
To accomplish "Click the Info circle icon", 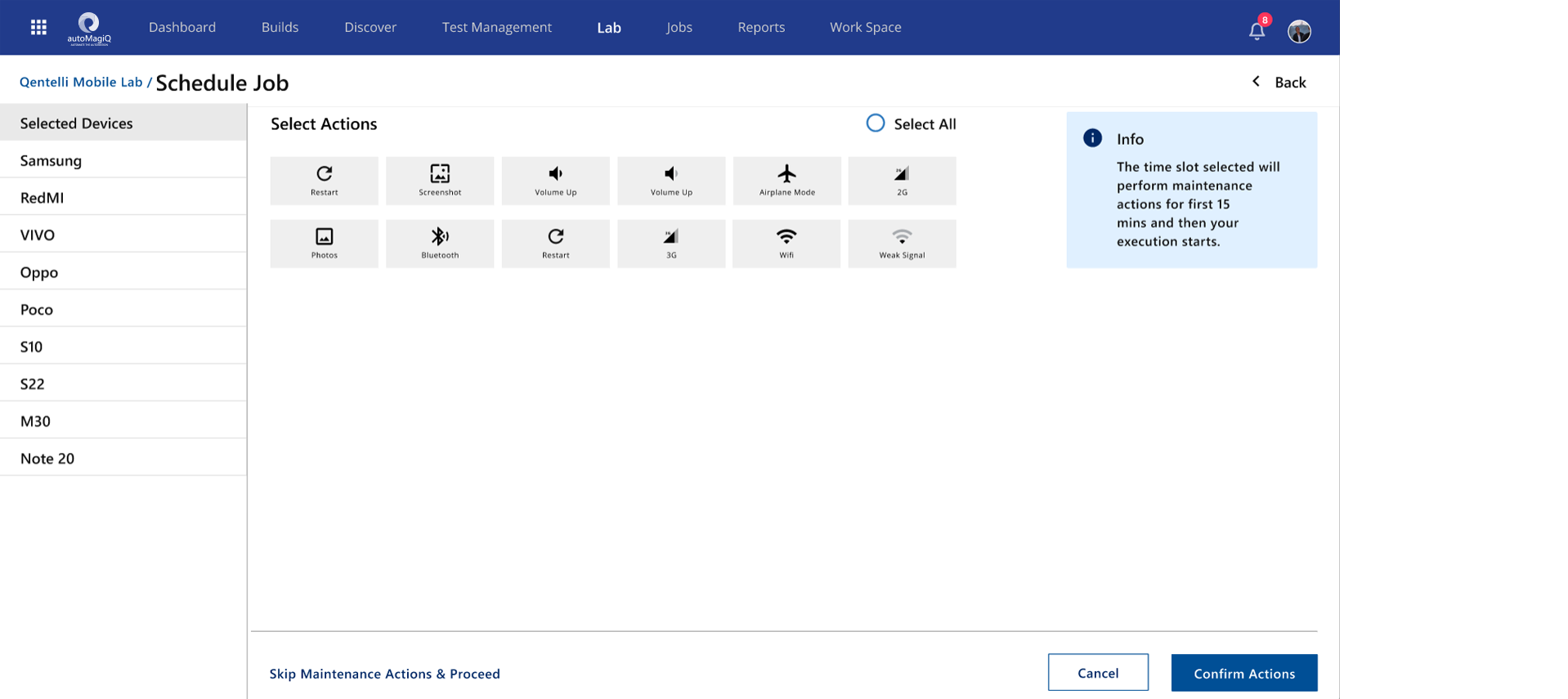I will point(1092,138).
